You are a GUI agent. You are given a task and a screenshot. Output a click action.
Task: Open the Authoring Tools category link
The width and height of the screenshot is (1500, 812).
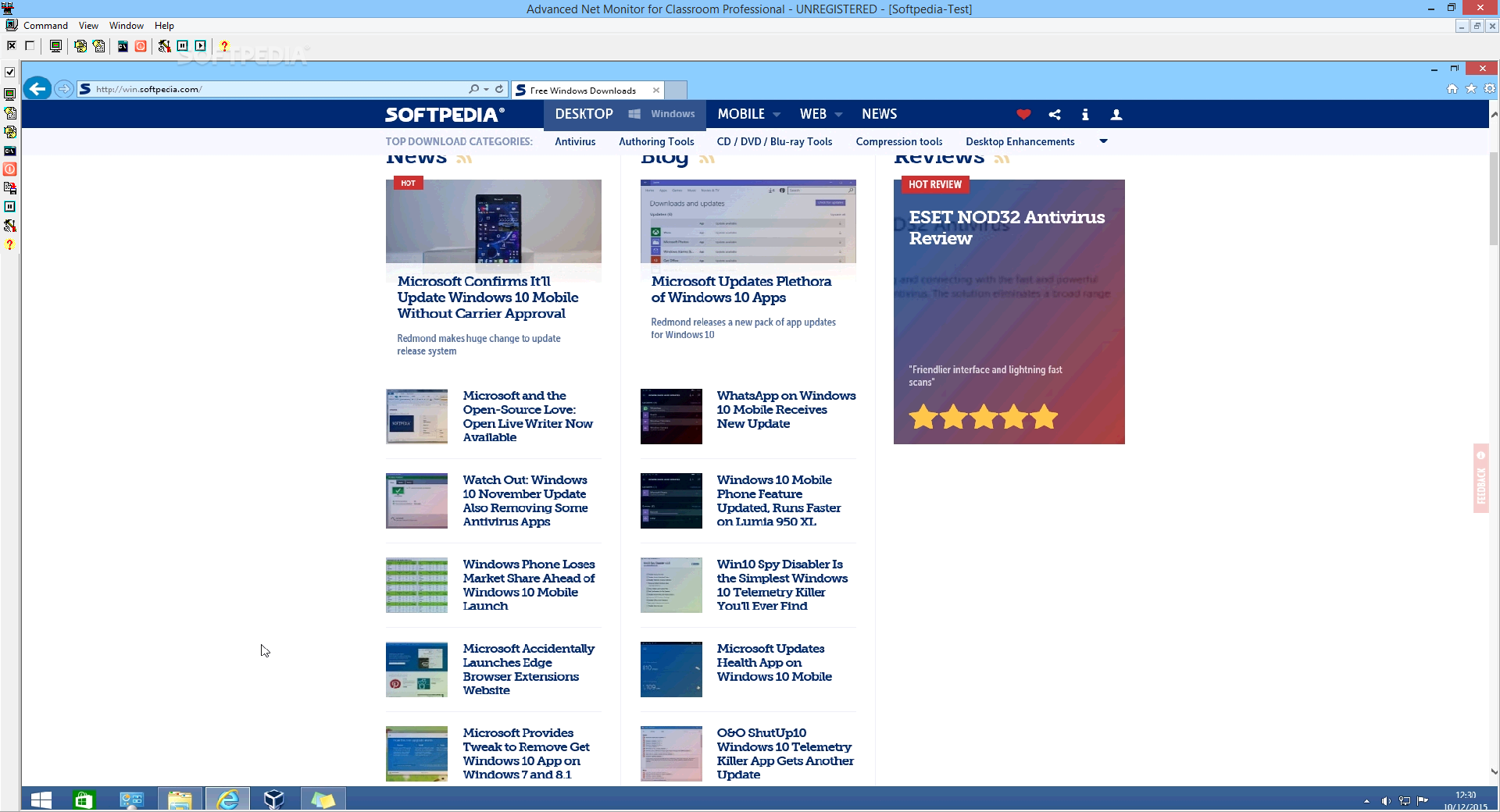pos(656,141)
